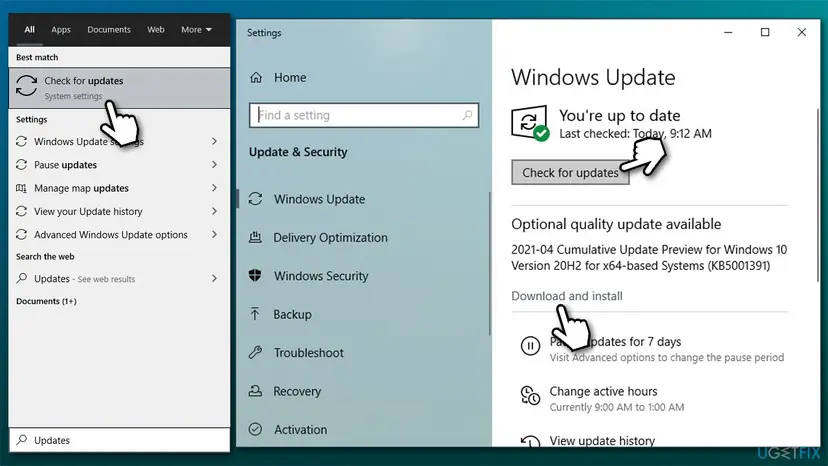This screenshot has width=828, height=466.
Task: Click the Recovery icon in sidebar
Action: pyautogui.click(x=256, y=391)
